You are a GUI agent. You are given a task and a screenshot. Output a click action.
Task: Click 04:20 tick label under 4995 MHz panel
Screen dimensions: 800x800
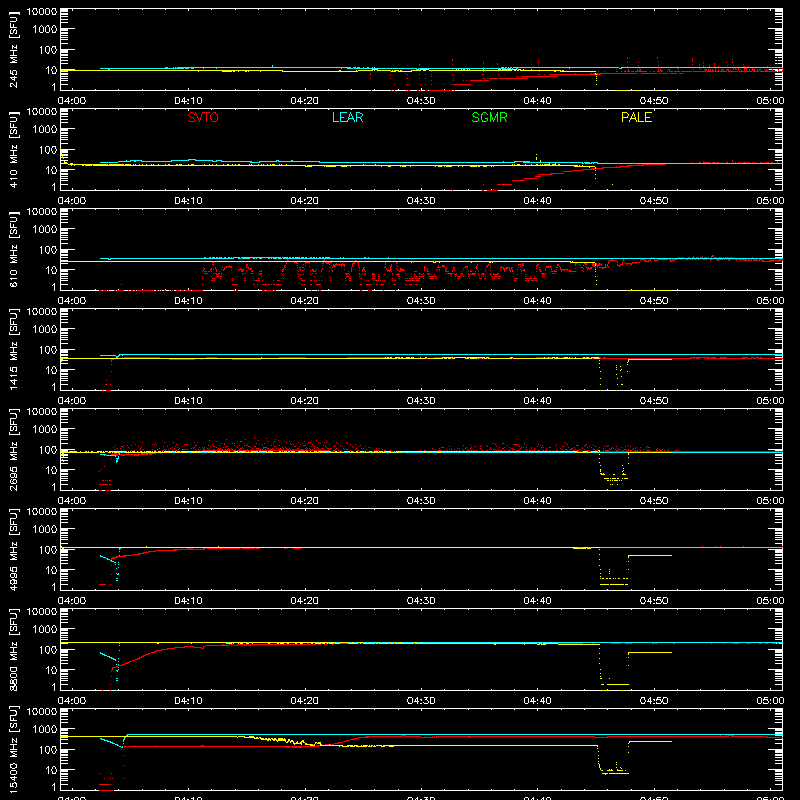305,601
